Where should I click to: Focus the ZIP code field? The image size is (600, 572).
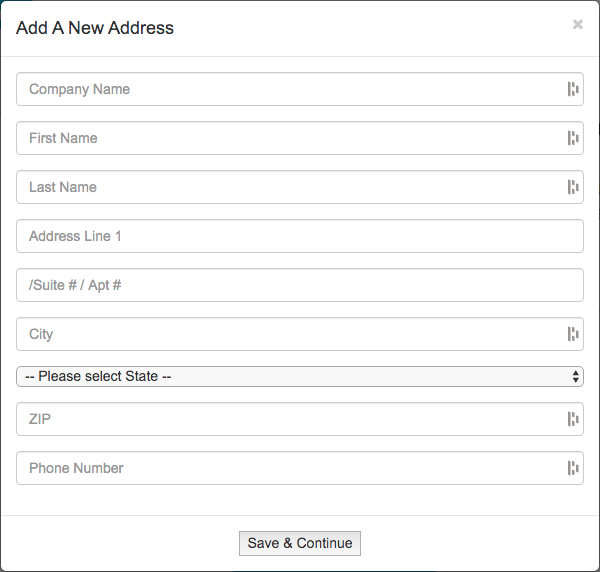(x=290, y=419)
